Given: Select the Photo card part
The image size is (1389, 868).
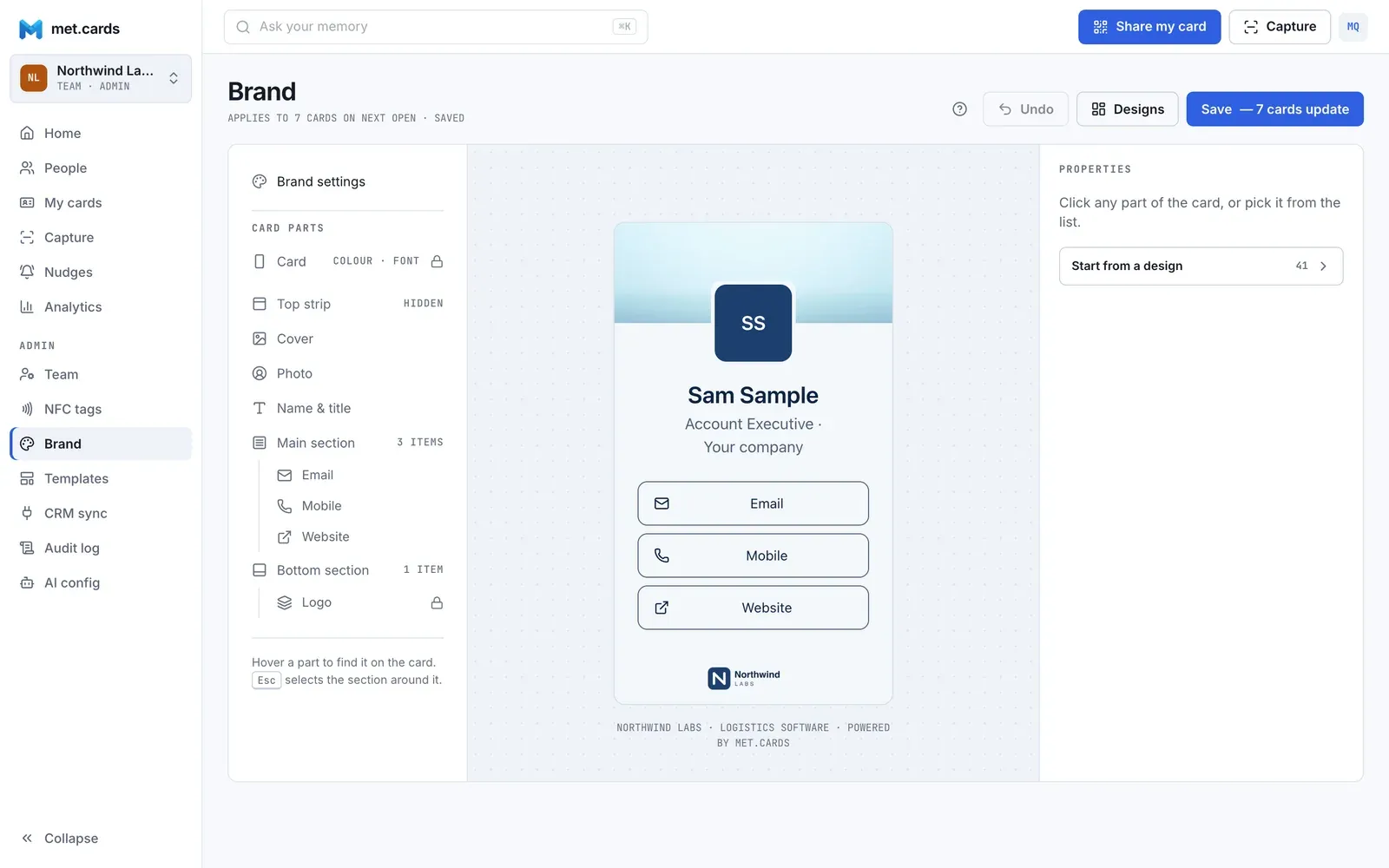Looking at the screenshot, I should [347, 373].
